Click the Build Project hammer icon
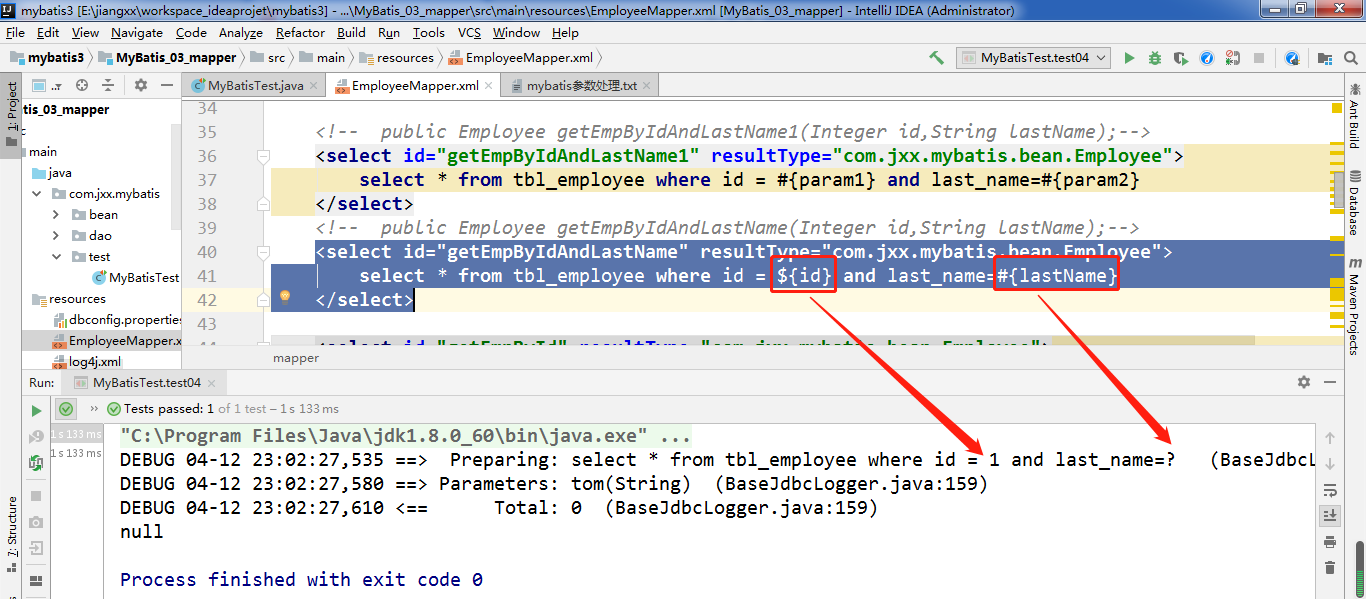1366x599 pixels. (x=936, y=58)
